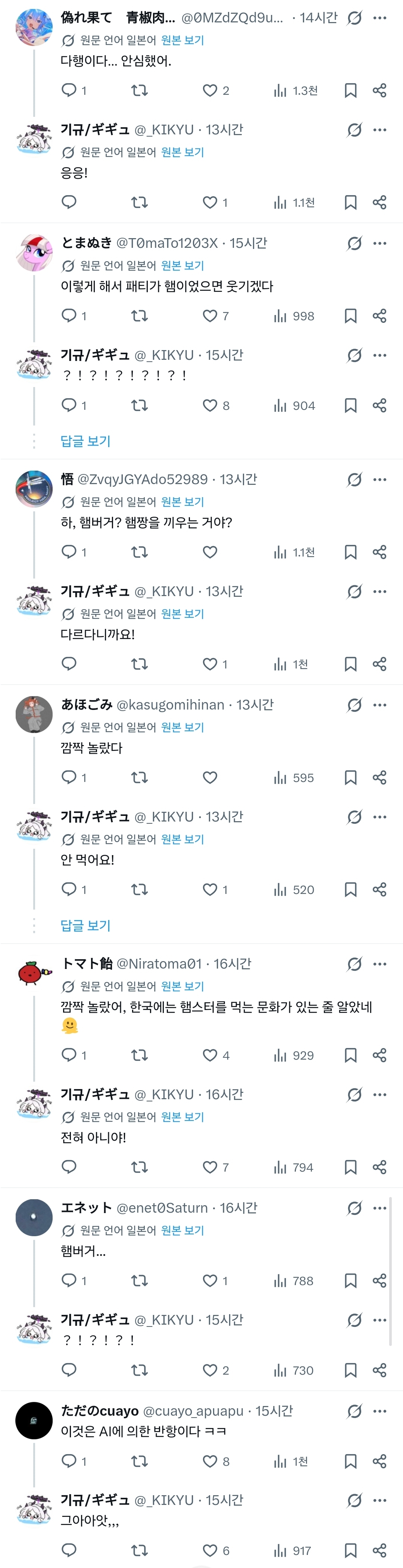
Task: Open more options on 偽れ果て's reply
Action: [380, 18]
